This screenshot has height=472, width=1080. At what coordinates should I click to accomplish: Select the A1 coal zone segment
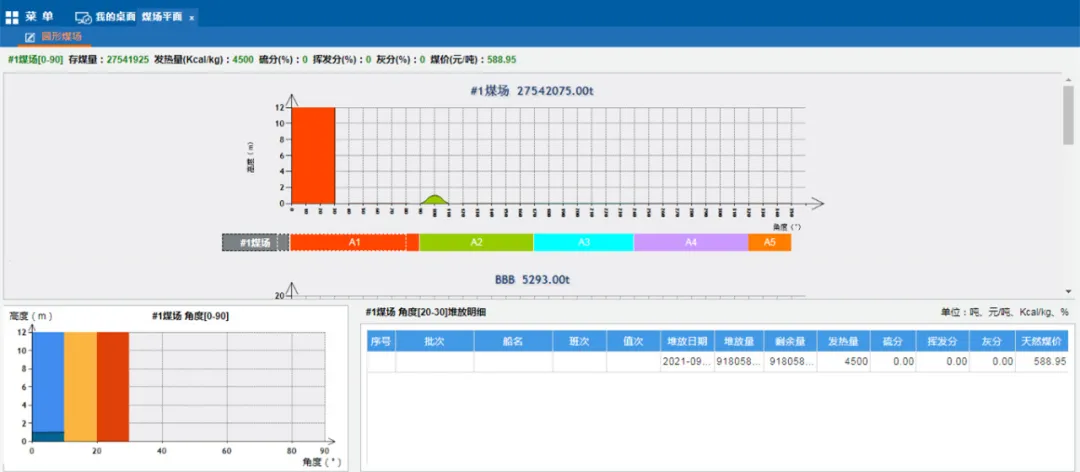click(x=354, y=242)
